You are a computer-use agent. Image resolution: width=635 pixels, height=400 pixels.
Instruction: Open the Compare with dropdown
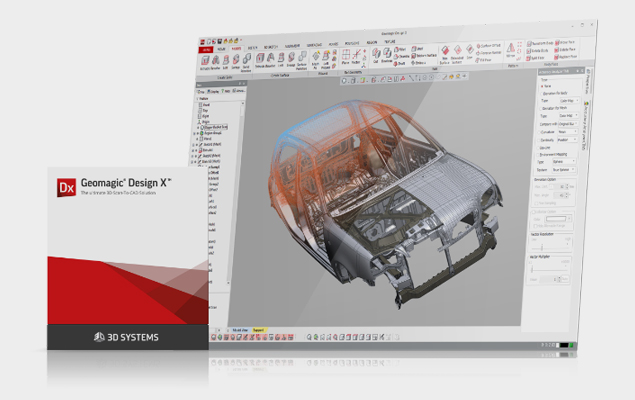[568, 124]
